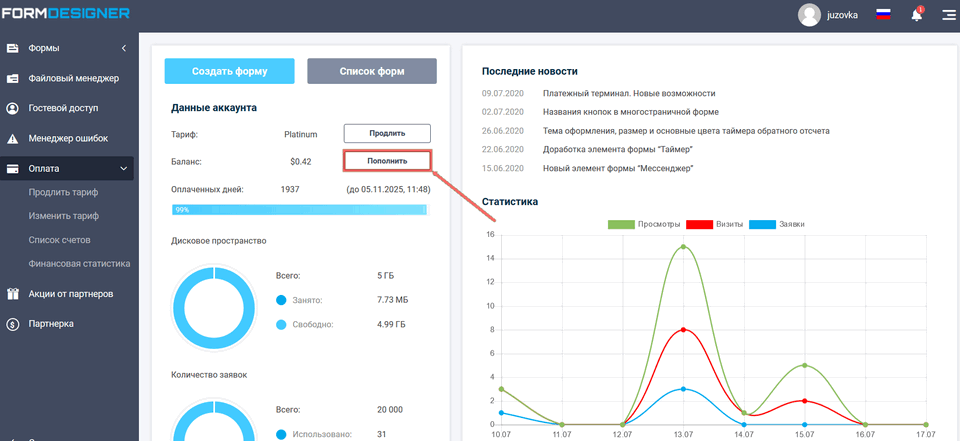Click the Гостевой доступ user icon

pos(13,108)
